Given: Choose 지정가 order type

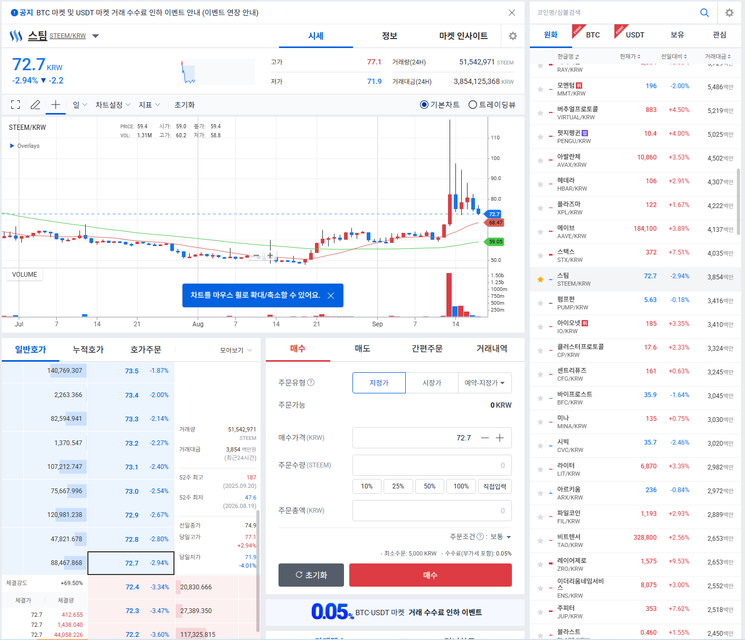Looking at the screenshot, I should [379, 383].
